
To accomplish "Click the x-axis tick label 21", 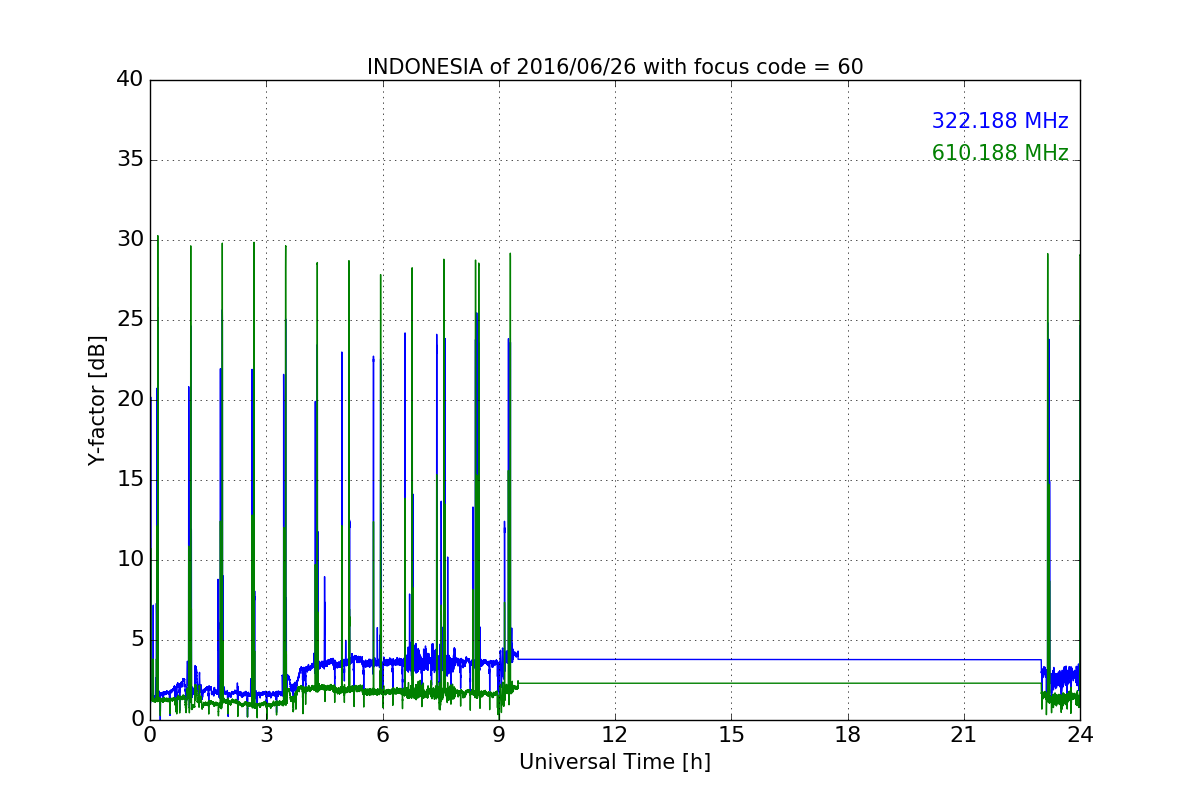I will click(964, 734).
